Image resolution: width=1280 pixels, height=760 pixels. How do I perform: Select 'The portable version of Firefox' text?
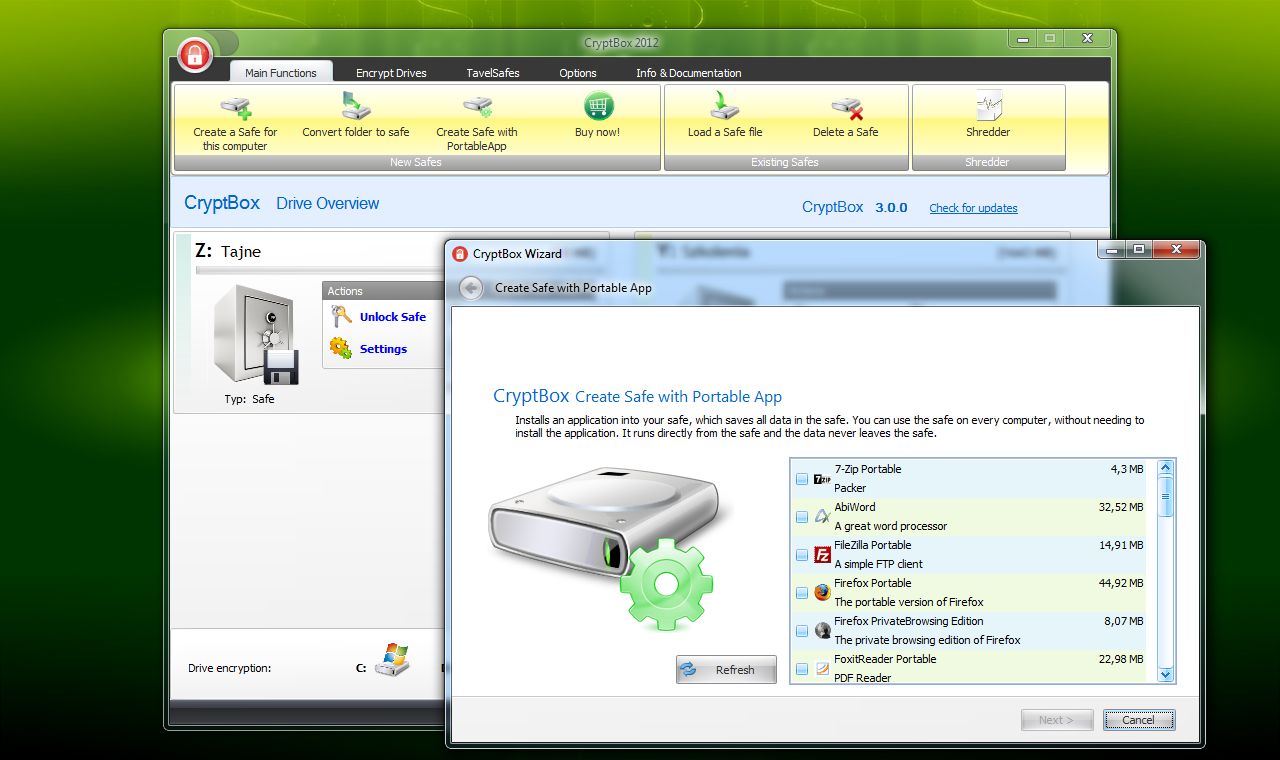point(909,602)
